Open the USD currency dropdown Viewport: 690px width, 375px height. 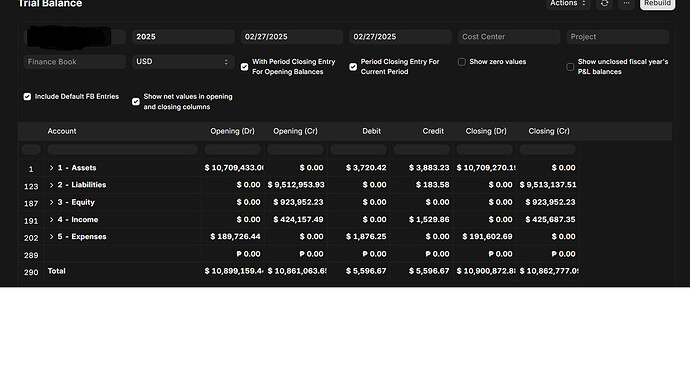coord(183,62)
